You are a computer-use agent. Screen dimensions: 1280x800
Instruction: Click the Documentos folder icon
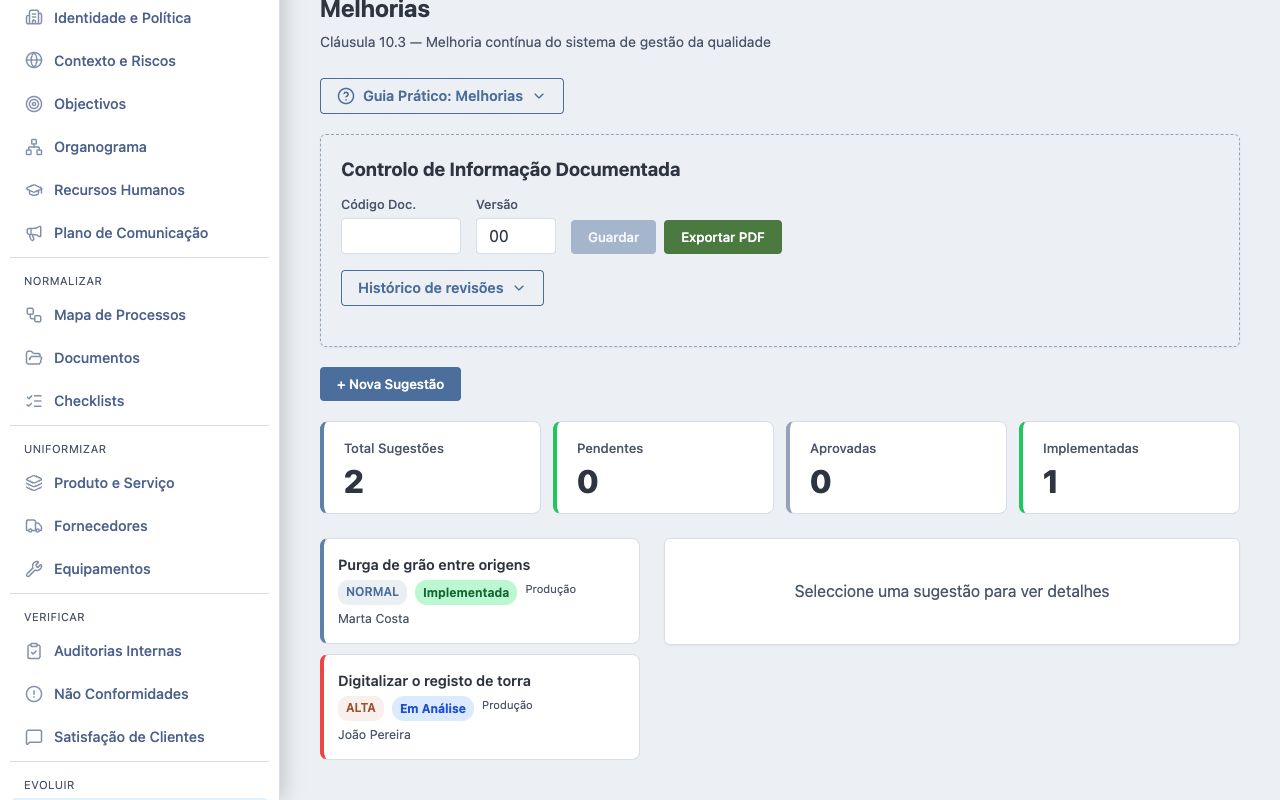pyautogui.click(x=34, y=358)
